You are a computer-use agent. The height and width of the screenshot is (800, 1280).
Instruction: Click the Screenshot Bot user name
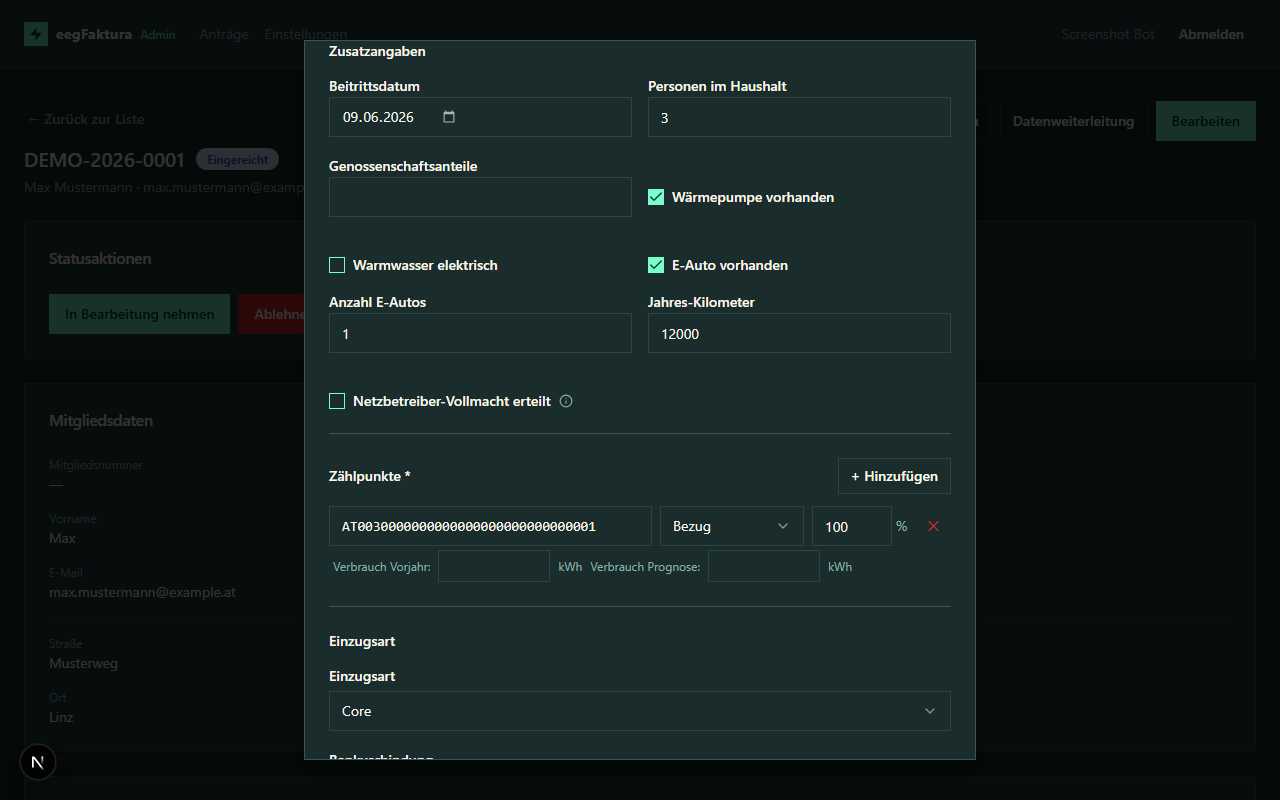pos(1108,34)
